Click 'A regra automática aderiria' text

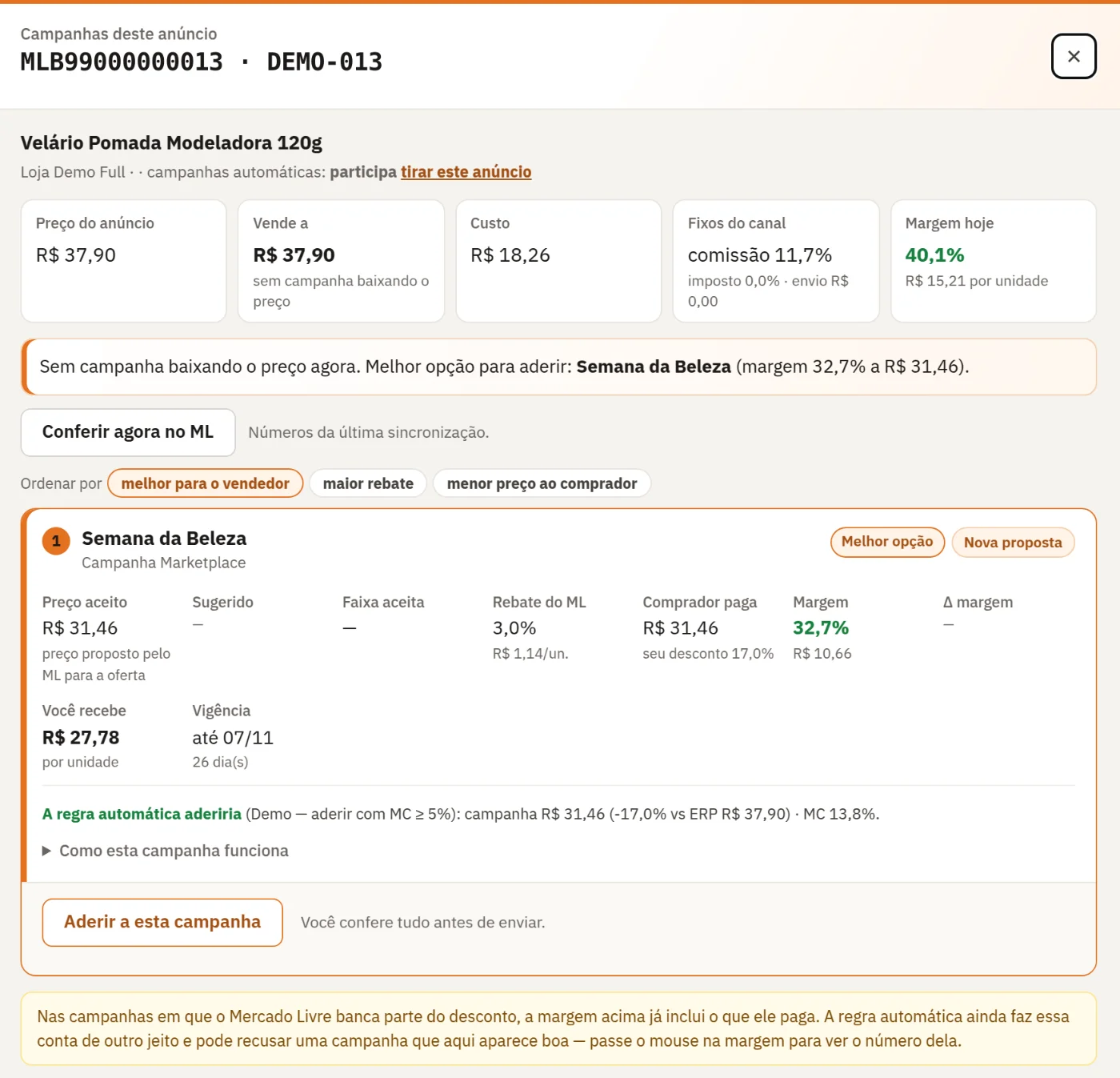click(x=142, y=814)
